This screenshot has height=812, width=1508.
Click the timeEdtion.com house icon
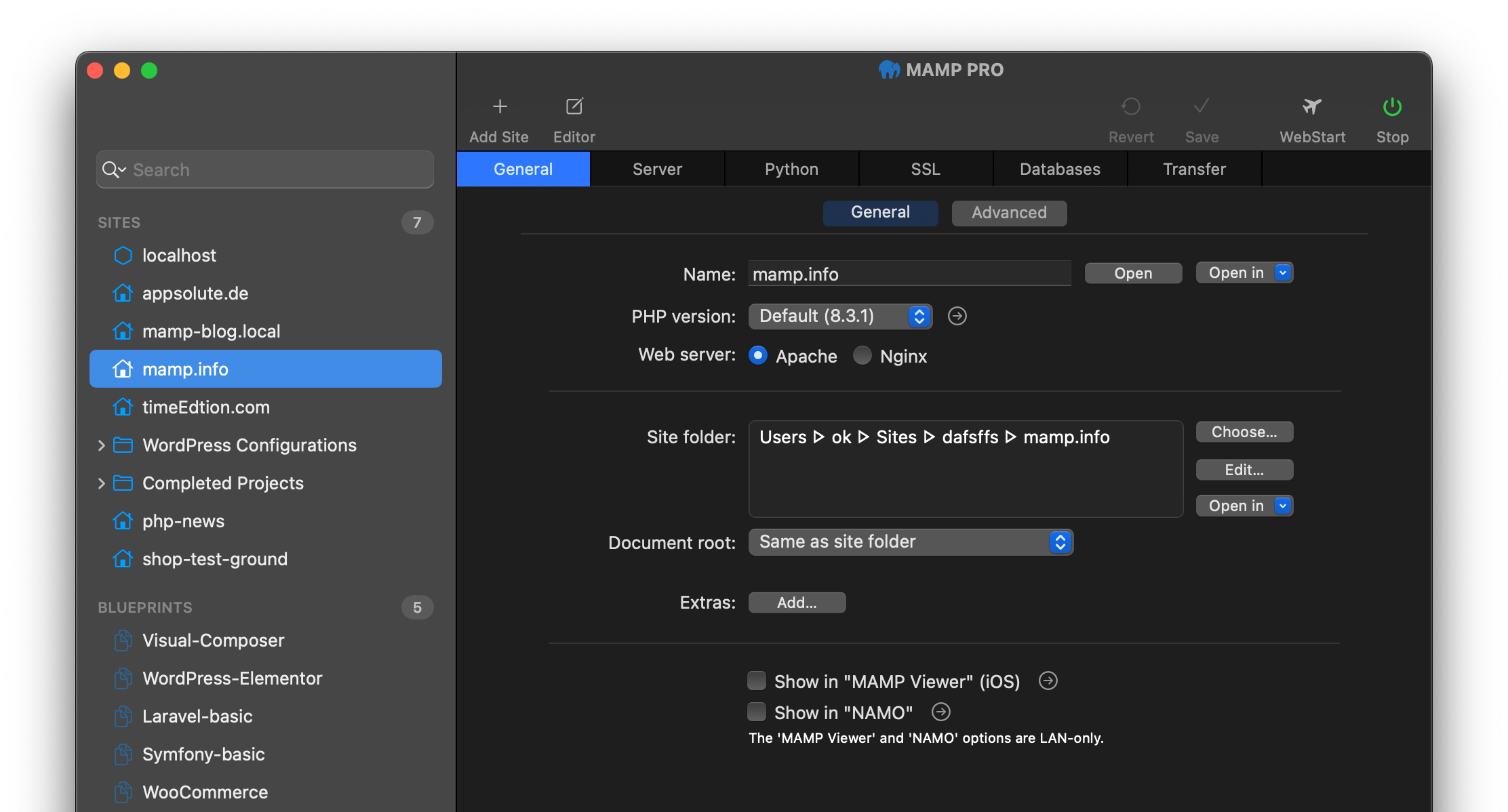pos(123,407)
